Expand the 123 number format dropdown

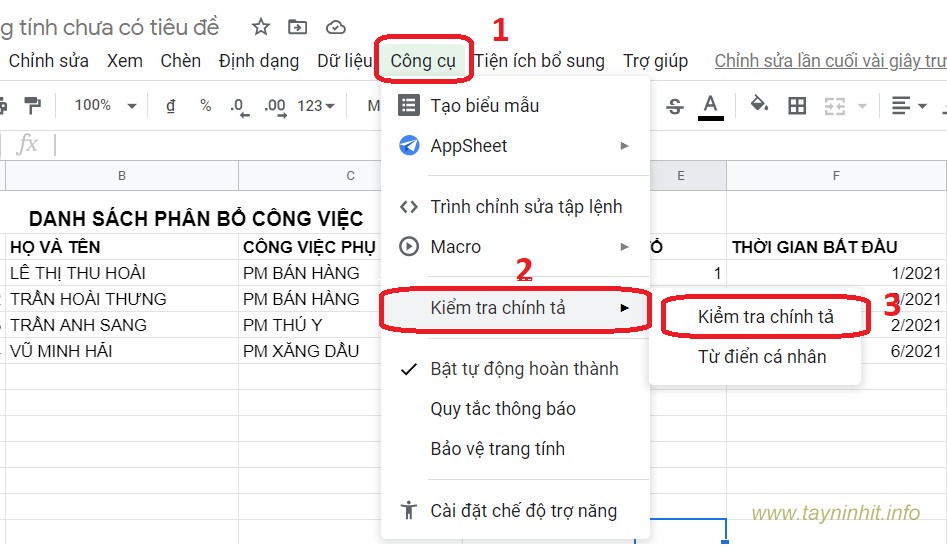click(x=316, y=105)
